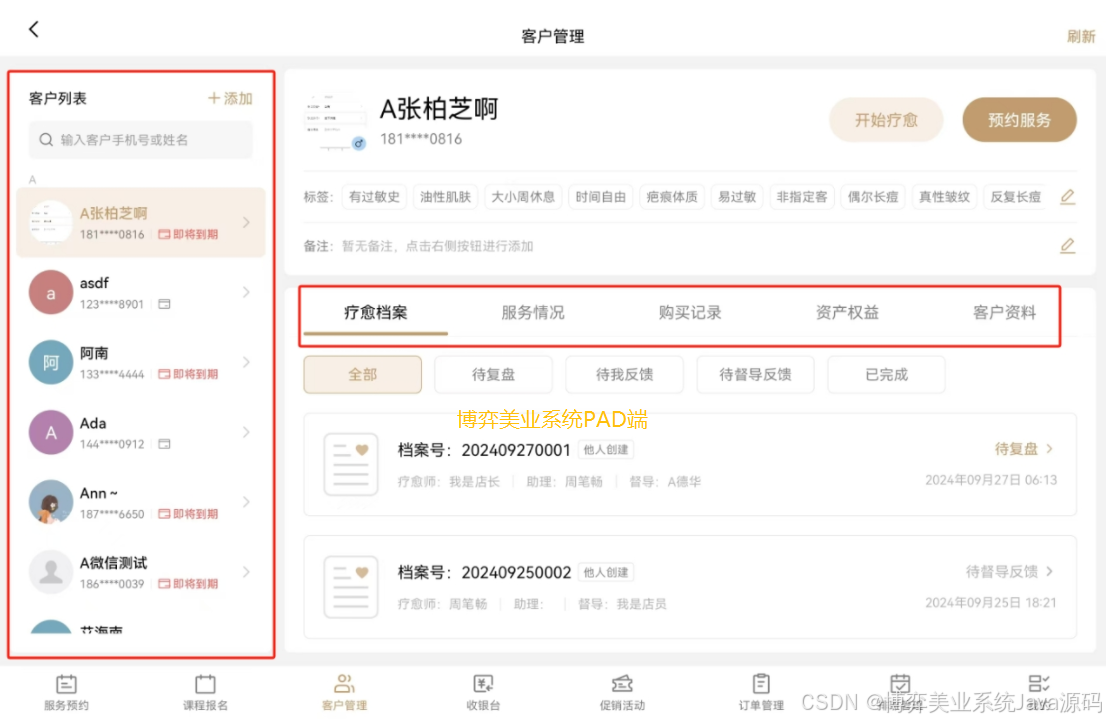Click the 大小周休息 tag
Image resolution: width=1106 pixels, height=722 pixels.
coord(523,197)
